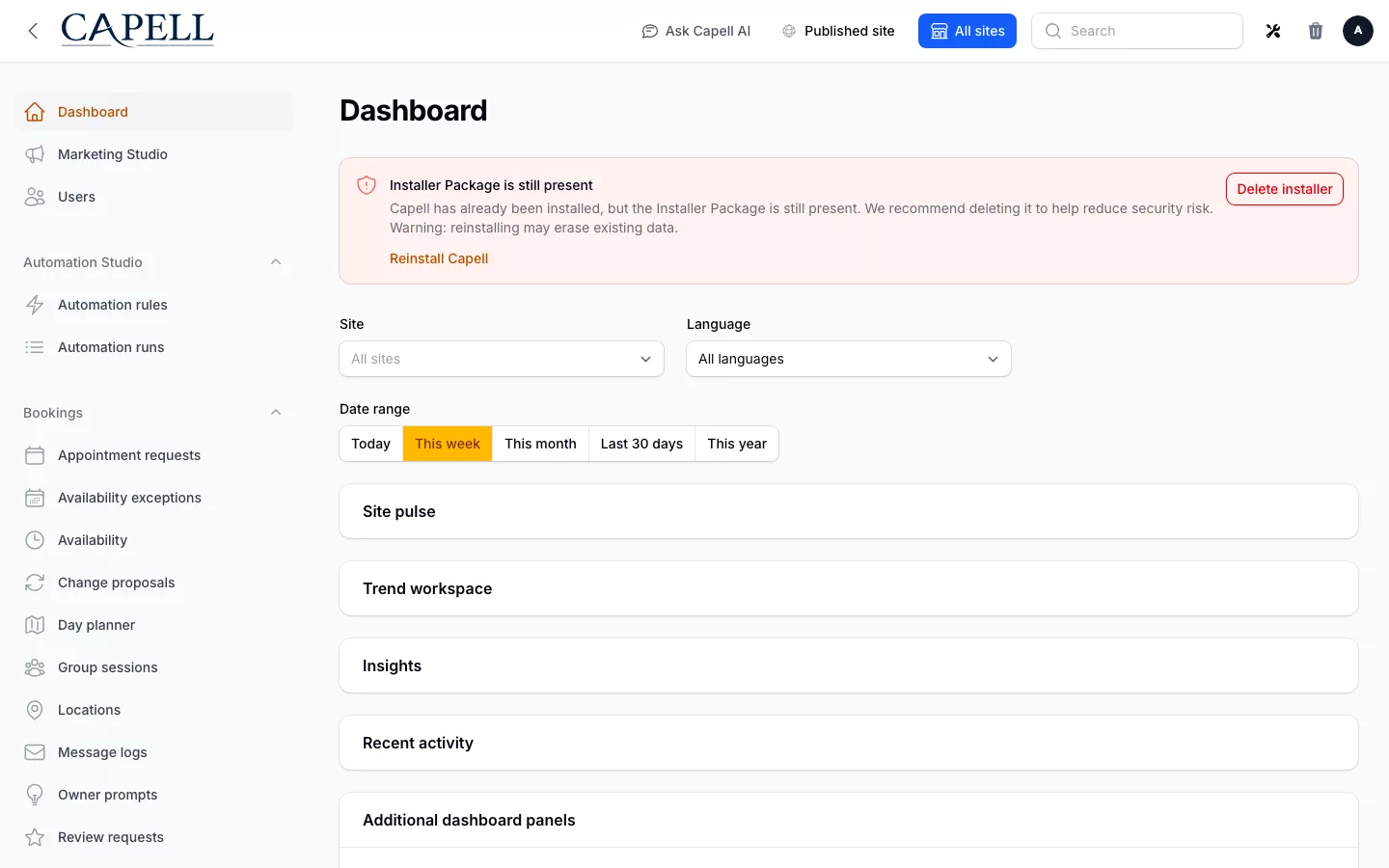Click the All sites blue button
The image size is (1389, 868).
coord(967,31)
